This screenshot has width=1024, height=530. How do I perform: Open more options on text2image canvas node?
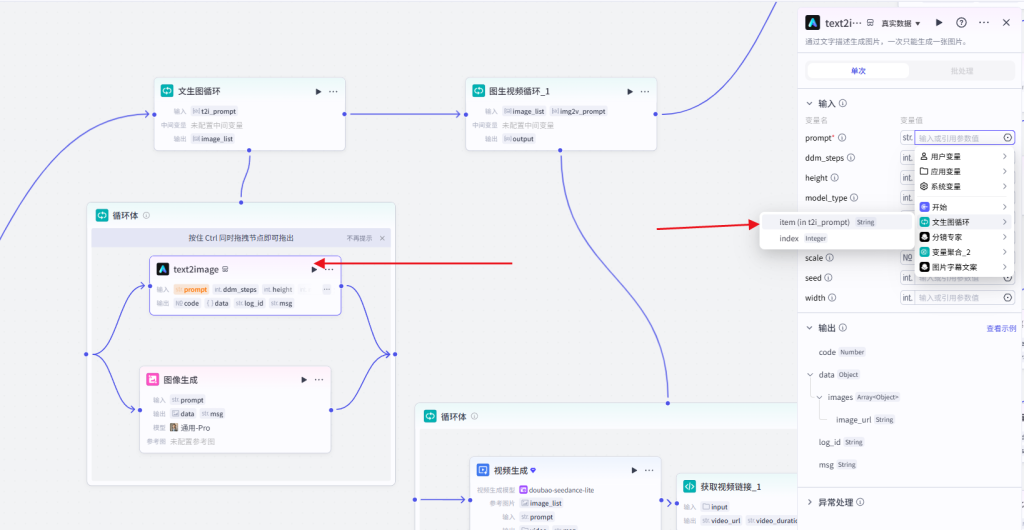[329, 269]
